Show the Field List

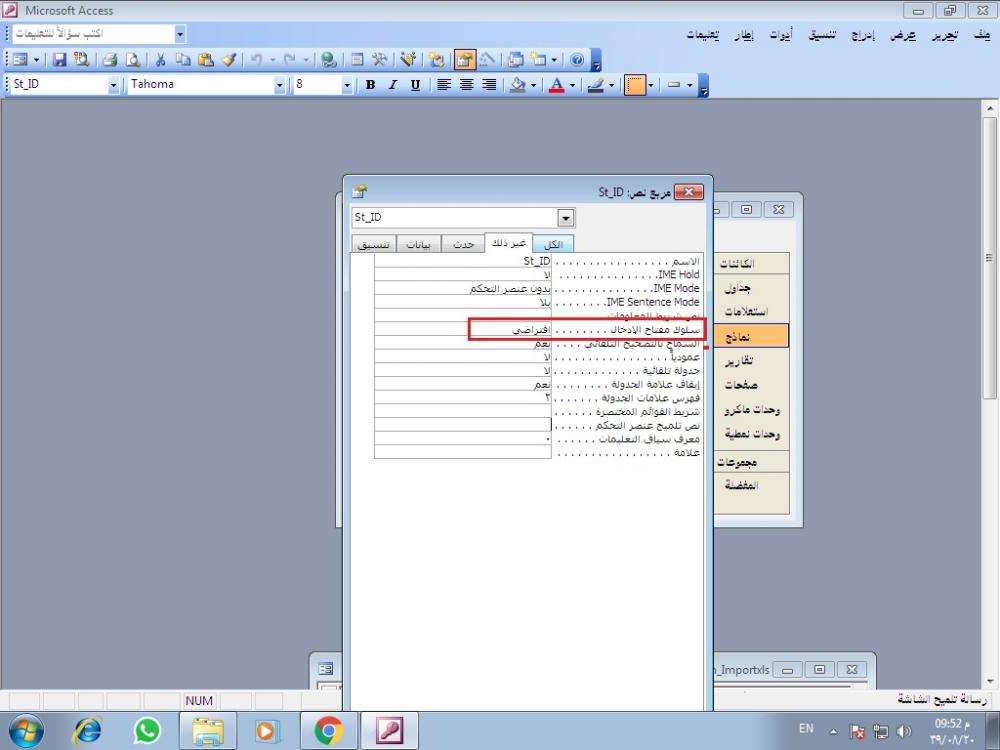tap(357, 60)
